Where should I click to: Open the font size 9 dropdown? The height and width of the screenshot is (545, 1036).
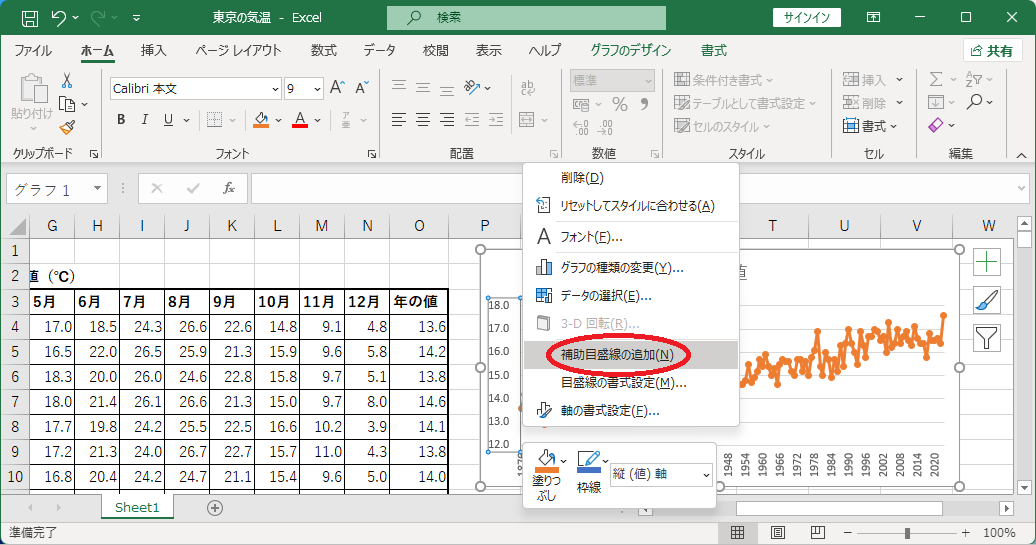pyautogui.click(x=318, y=89)
